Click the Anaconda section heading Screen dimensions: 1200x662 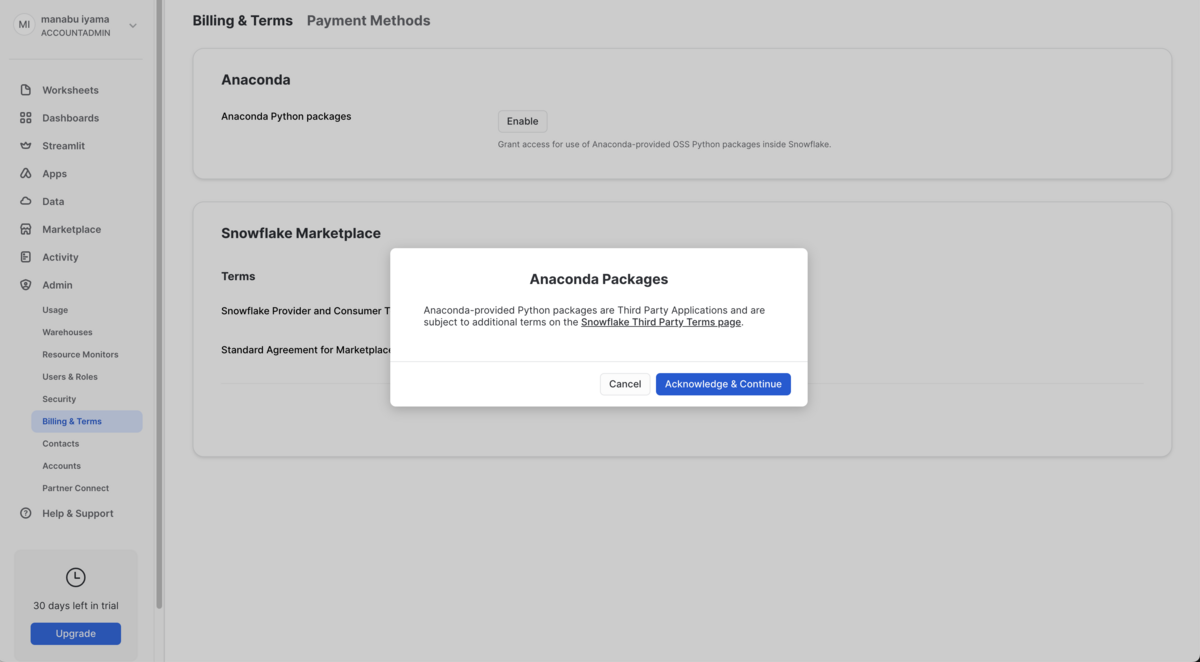click(x=256, y=79)
